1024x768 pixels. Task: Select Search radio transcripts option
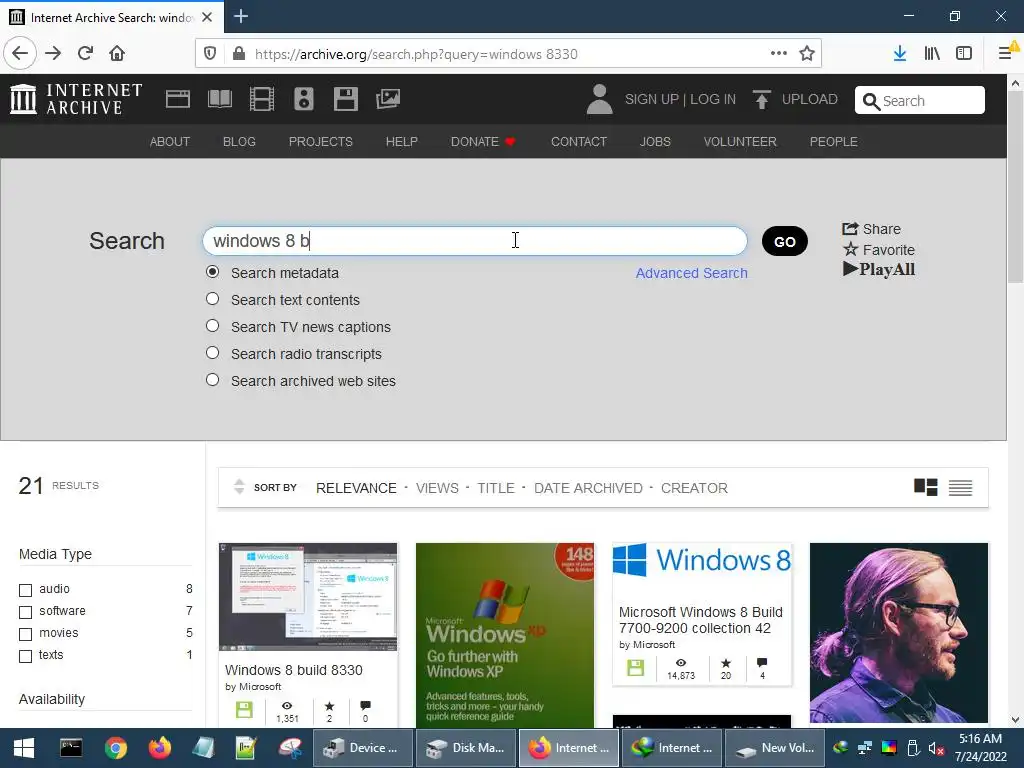coord(212,353)
